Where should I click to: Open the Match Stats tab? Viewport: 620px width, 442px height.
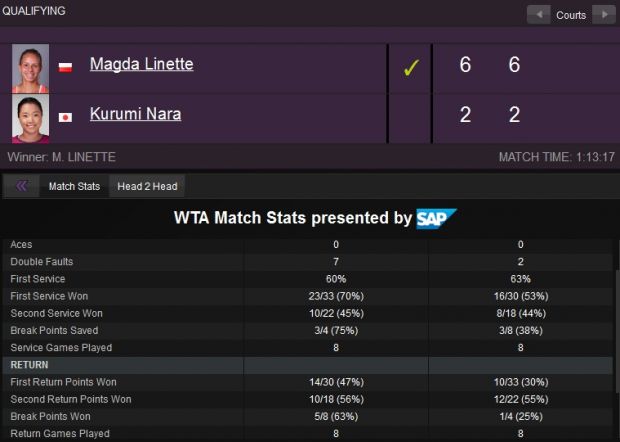click(x=74, y=186)
